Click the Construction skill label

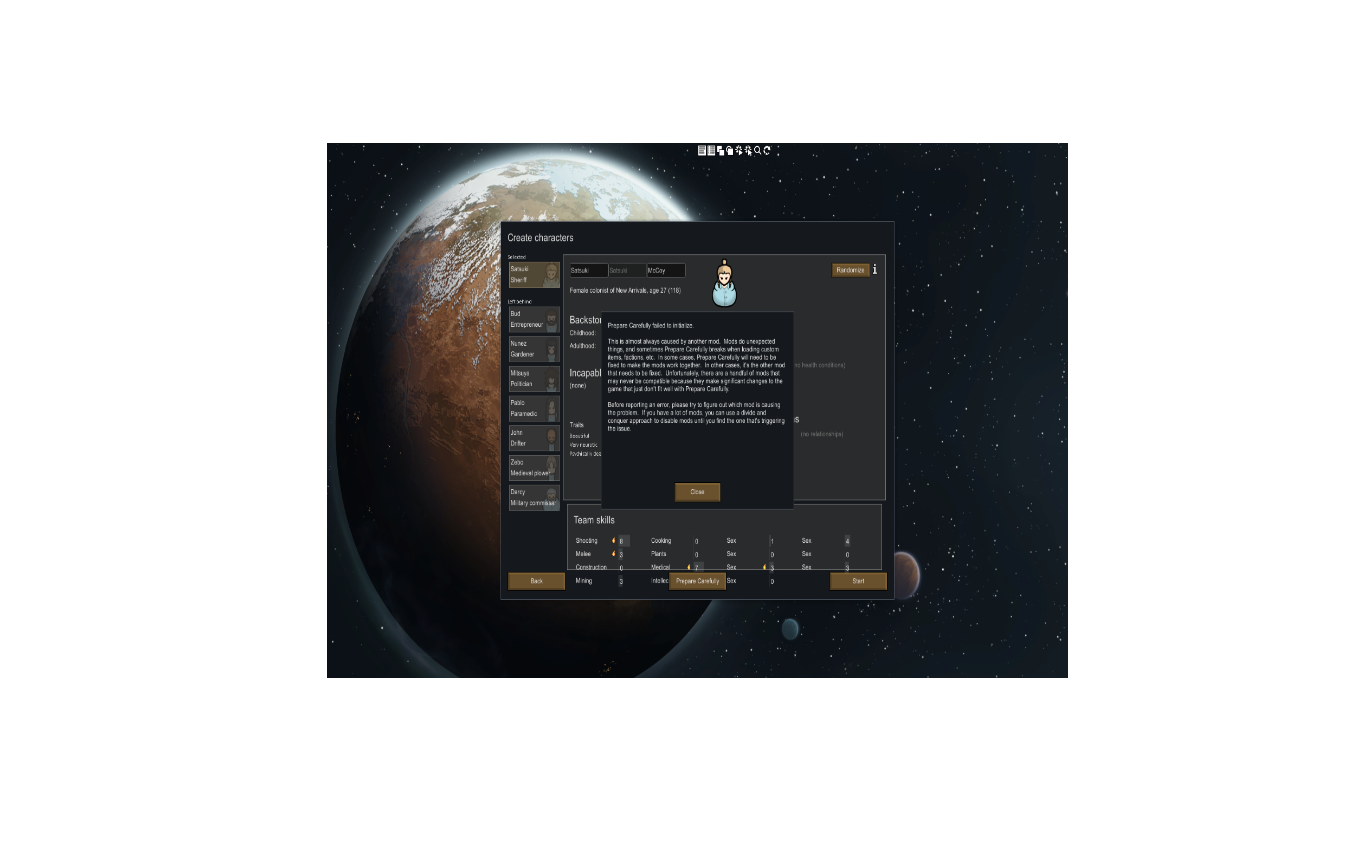pos(591,568)
